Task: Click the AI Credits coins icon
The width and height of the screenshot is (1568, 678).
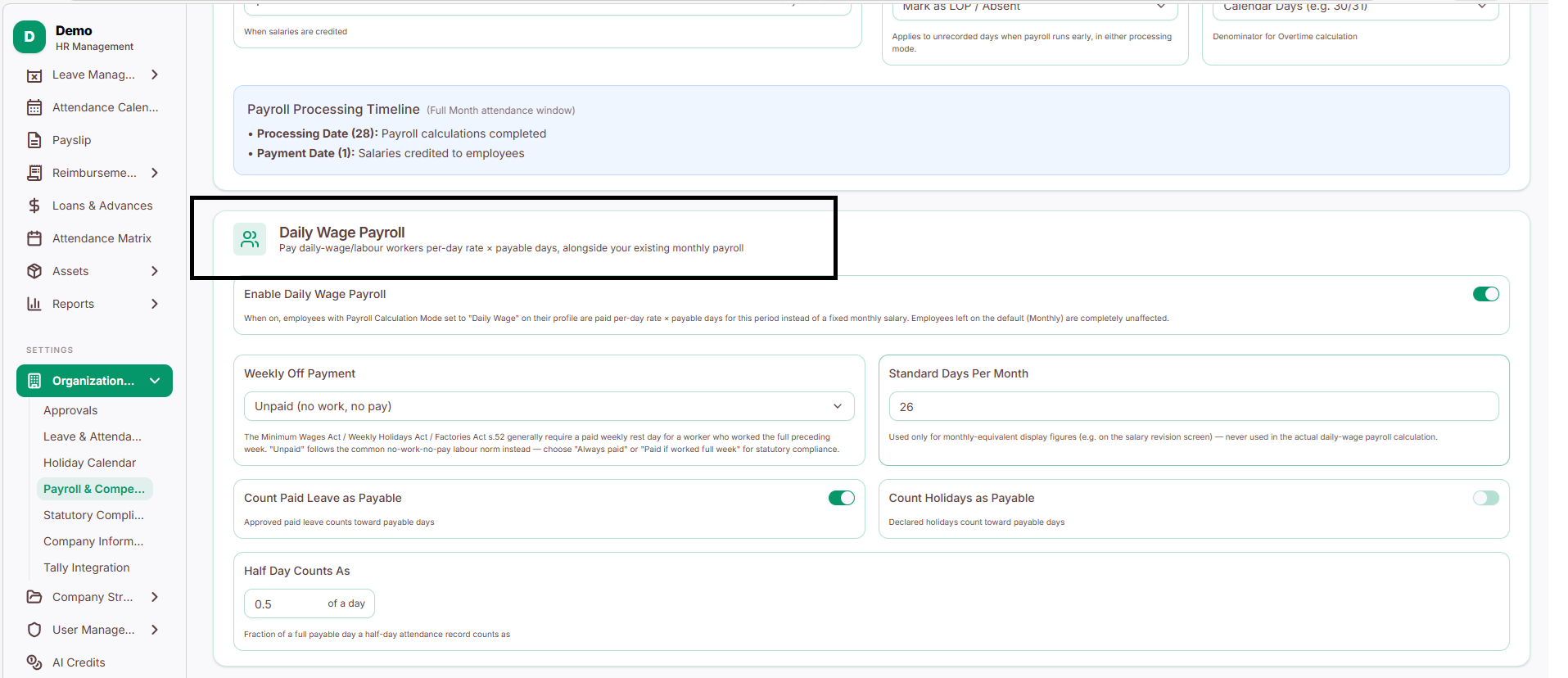Action: click(x=34, y=662)
